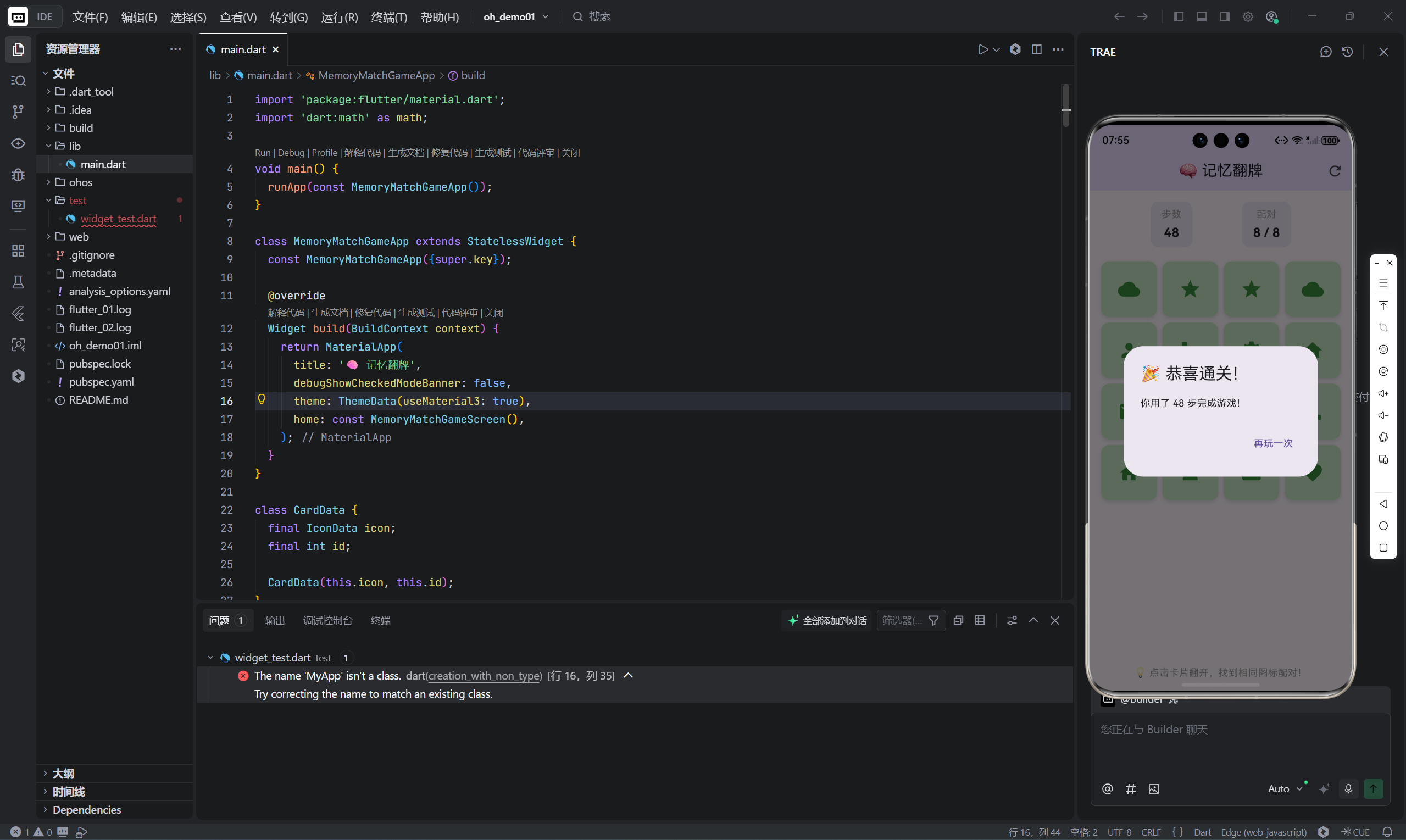Toggle the bottom panel layout icon
The width and height of the screenshot is (1406, 840).
1202,16
